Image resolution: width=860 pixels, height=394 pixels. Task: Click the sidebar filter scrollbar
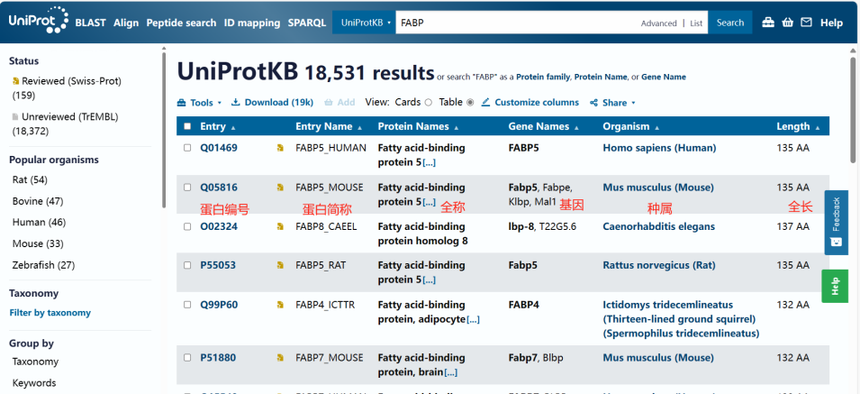click(x=164, y=129)
